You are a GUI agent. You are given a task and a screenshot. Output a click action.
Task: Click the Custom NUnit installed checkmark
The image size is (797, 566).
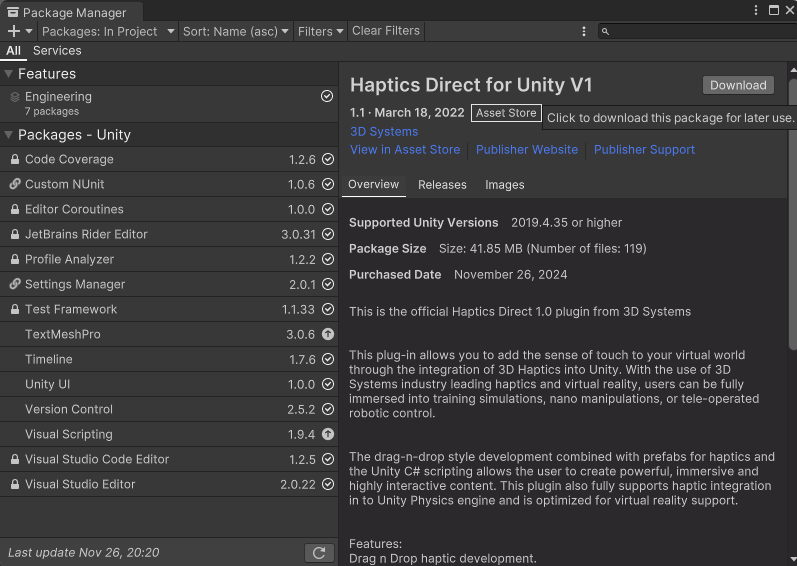point(328,184)
